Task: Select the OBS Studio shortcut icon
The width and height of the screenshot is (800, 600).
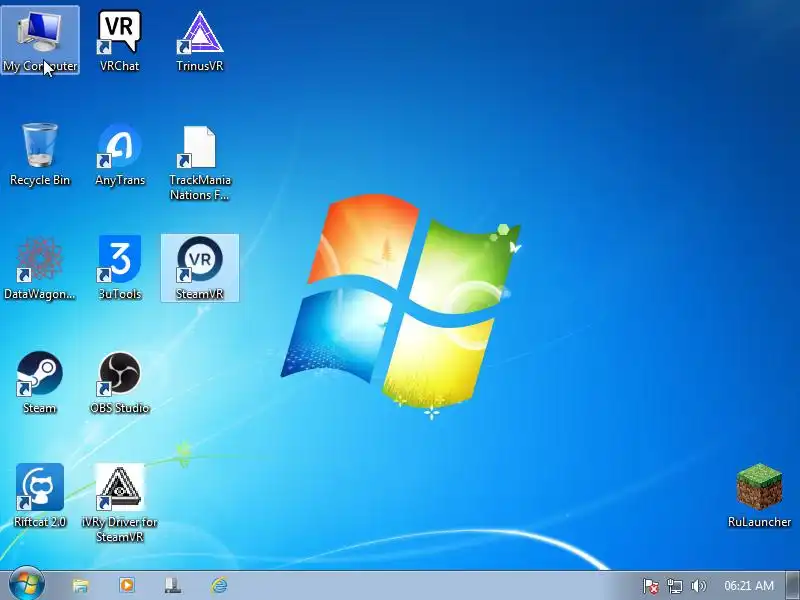Action: (119, 373)
